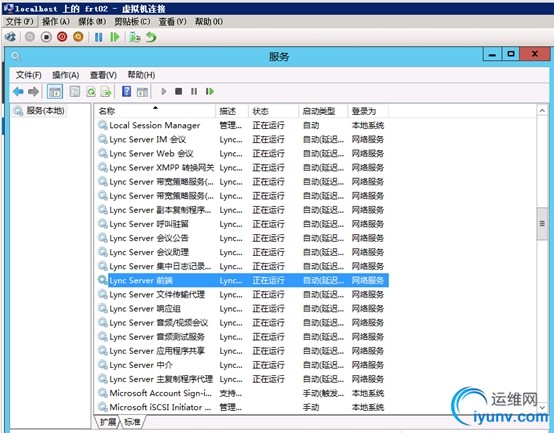
Task: Open Services window 帮助(H) menu
Action: (x=141, y=75)
